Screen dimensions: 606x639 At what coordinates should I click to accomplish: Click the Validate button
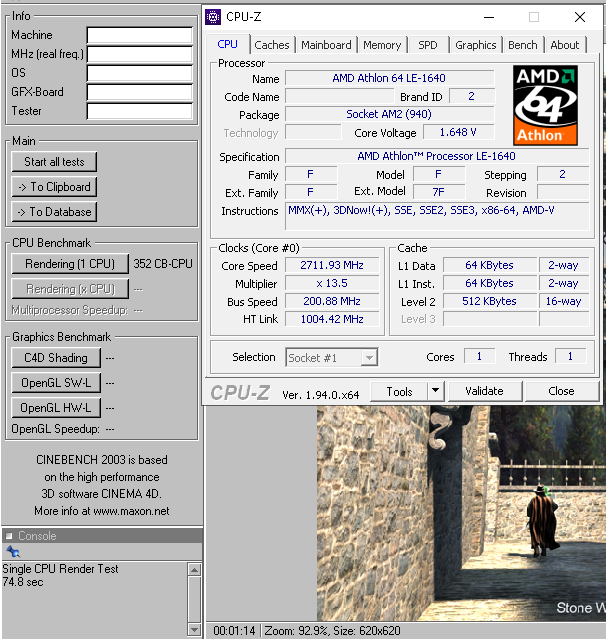(x=485, y=391)
